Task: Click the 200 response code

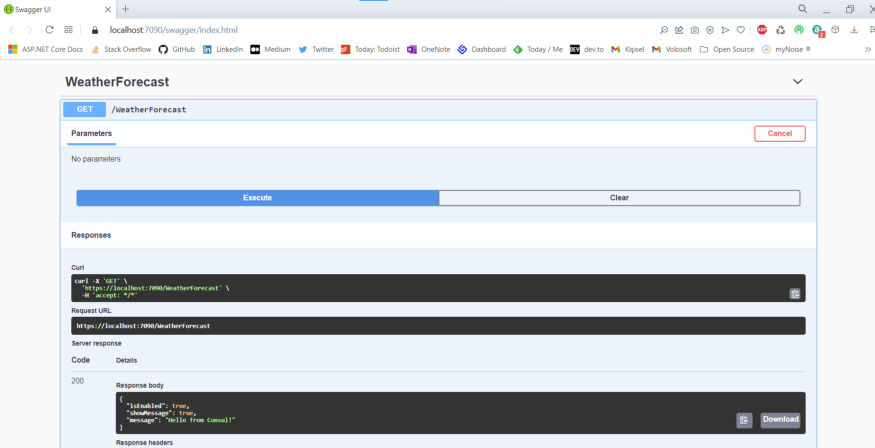Action: [x=78, y=381]
